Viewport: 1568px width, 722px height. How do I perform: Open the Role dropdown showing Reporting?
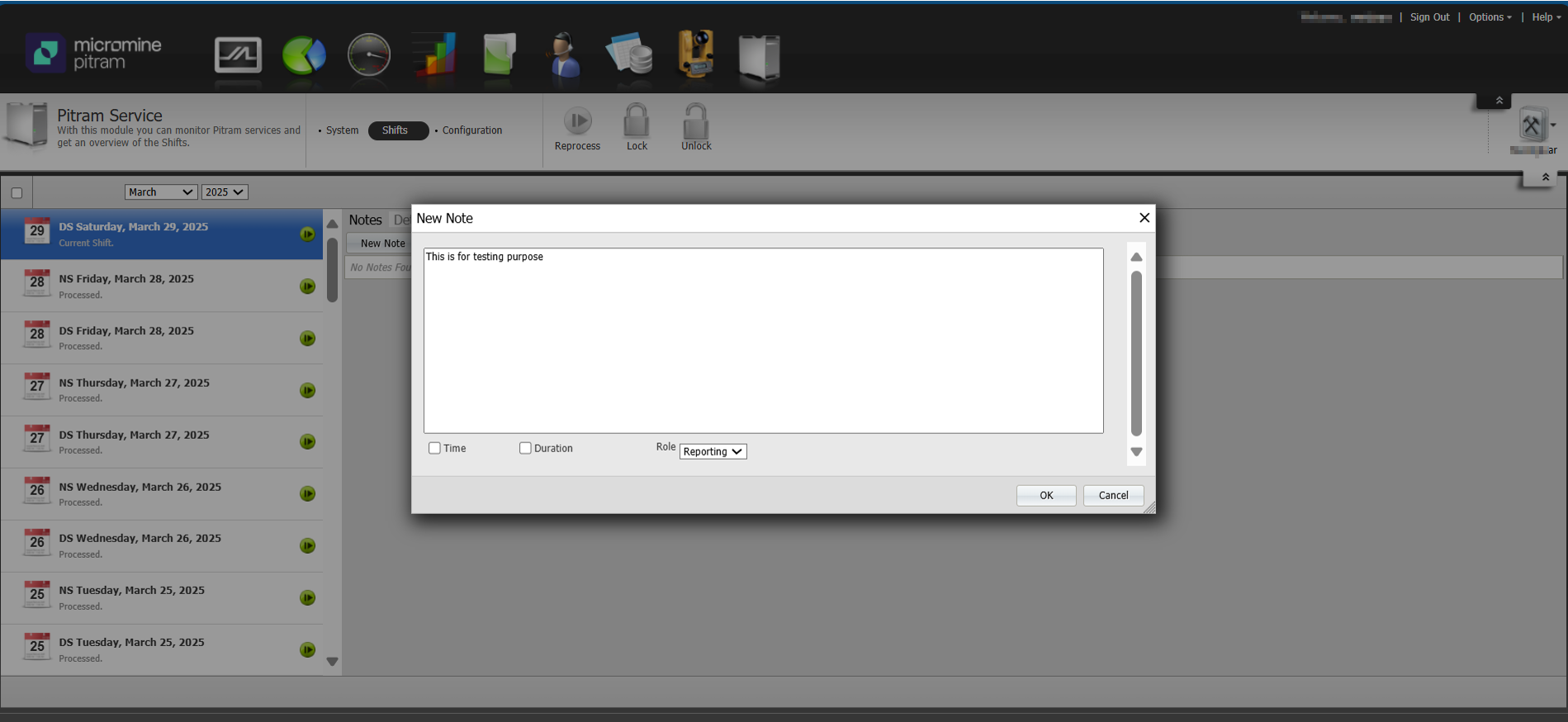(x=713, y=451)
